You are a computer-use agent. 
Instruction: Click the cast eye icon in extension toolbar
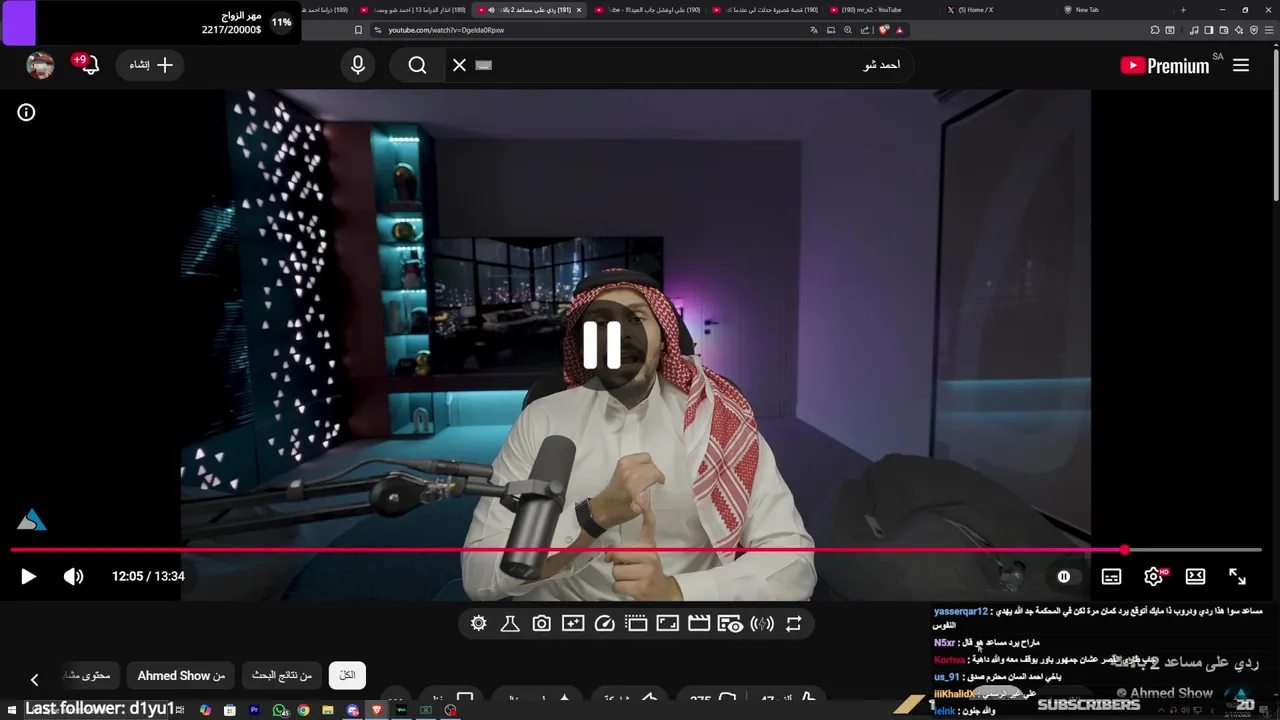(x=730, y=623)
